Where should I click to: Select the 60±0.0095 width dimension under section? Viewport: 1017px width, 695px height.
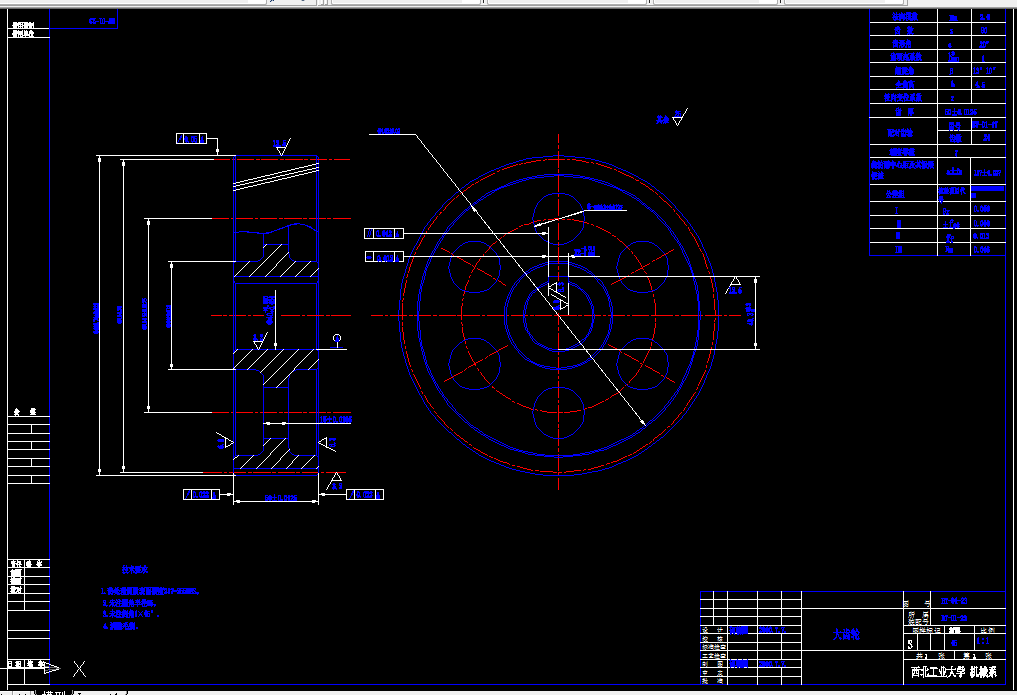coord(280,498)
